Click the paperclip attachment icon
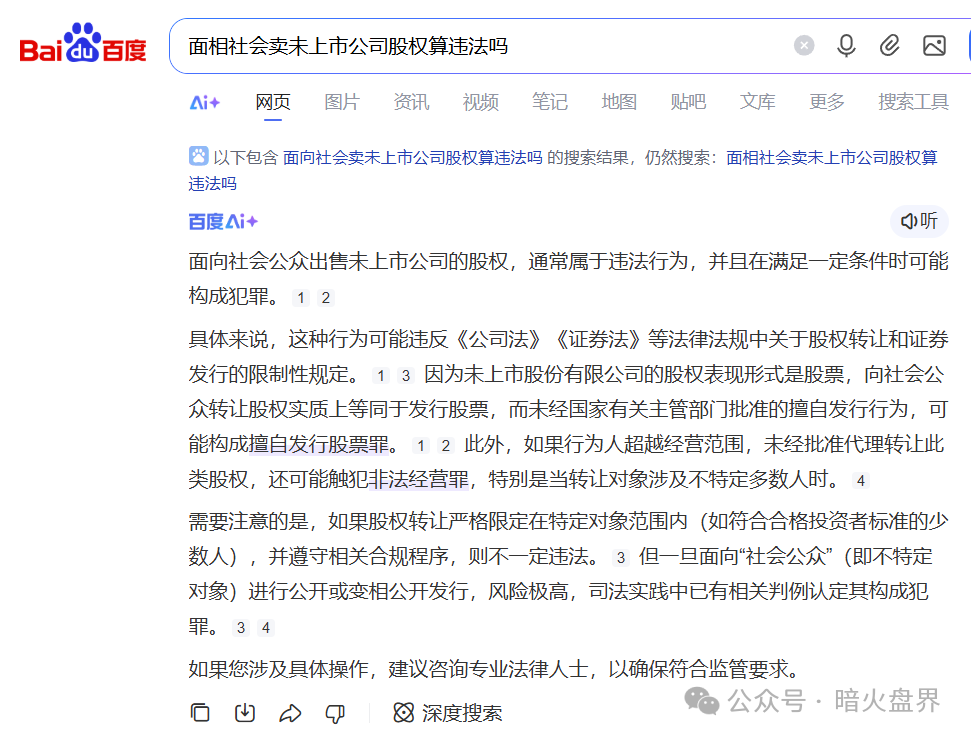The width and height of the screenshot is (971, 739). pos(890,45)
